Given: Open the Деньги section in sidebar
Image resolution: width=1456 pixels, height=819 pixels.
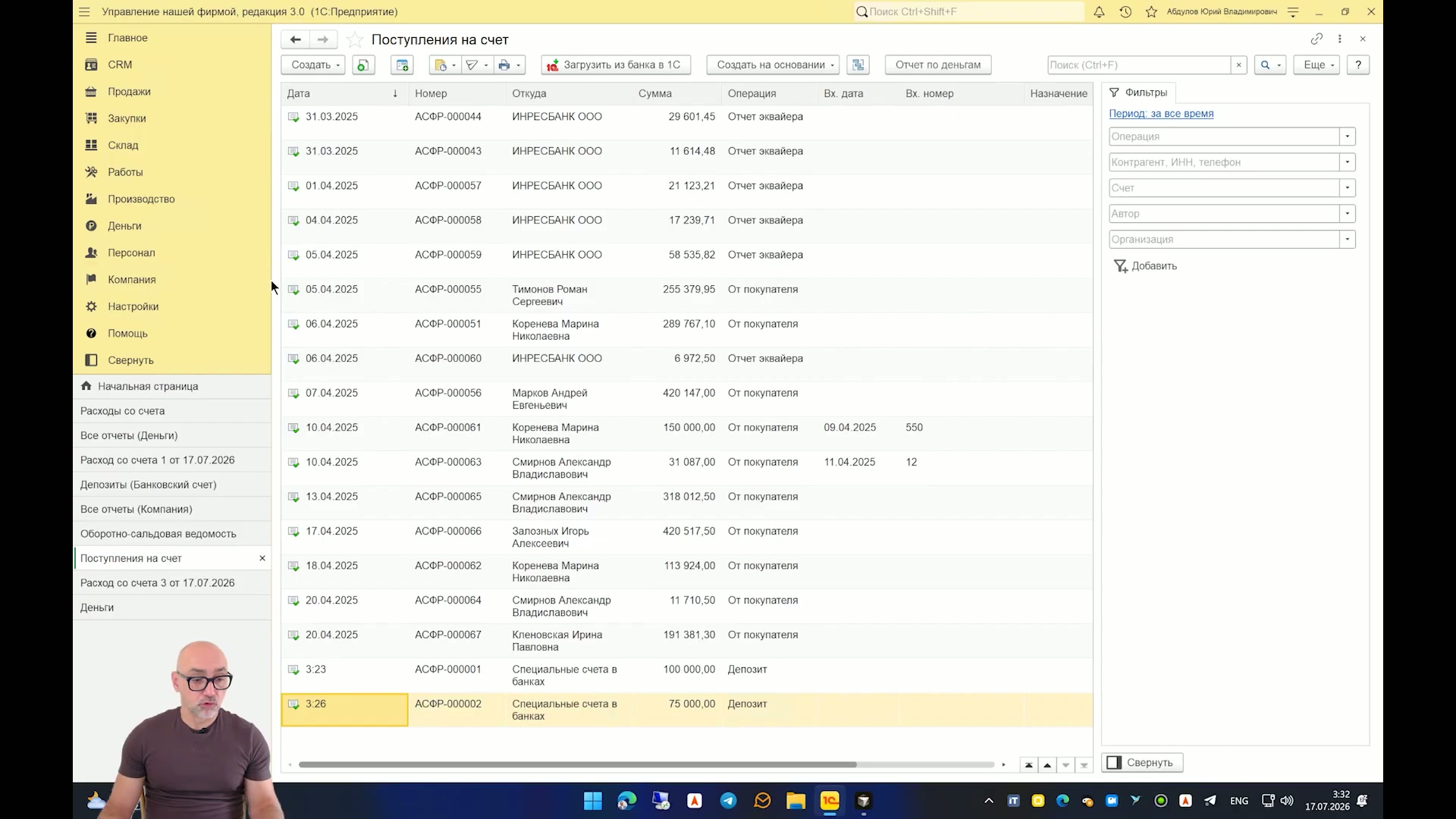Looking at the screenshot, I should pos(124,226).
